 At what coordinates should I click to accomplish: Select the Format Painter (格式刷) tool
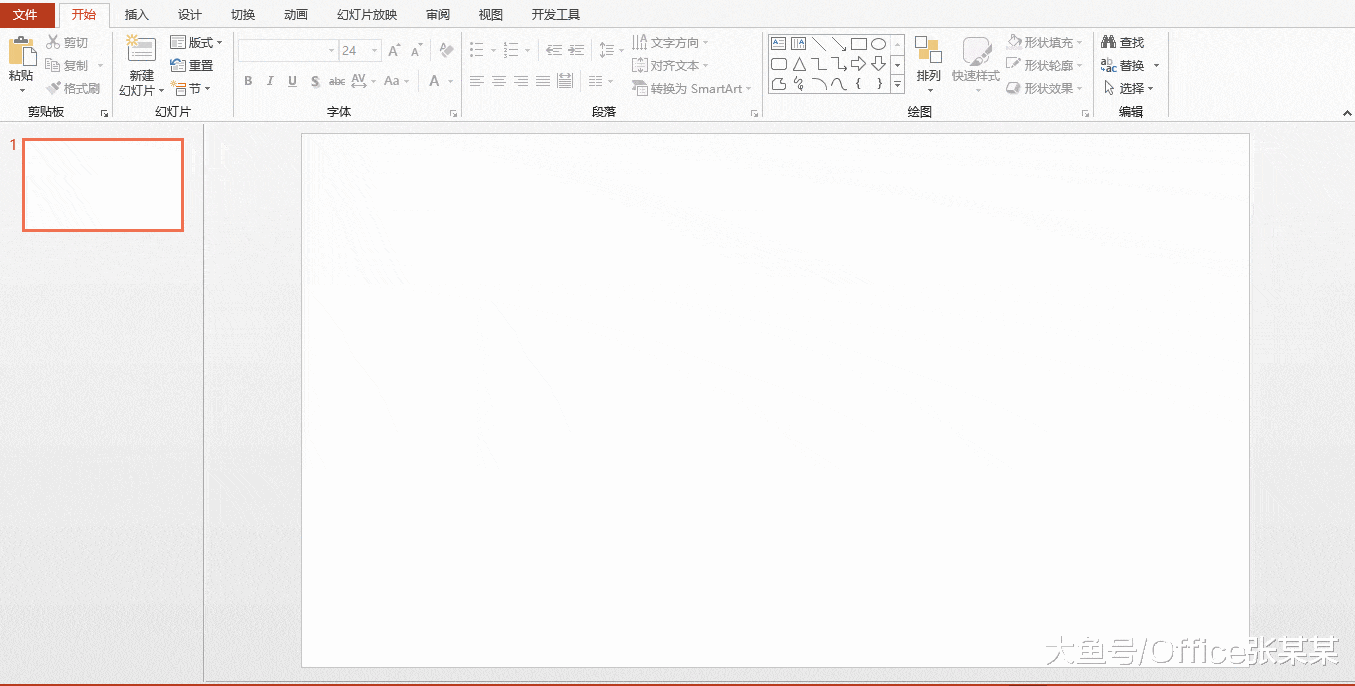pyautogui.click(x=73, y=88)
